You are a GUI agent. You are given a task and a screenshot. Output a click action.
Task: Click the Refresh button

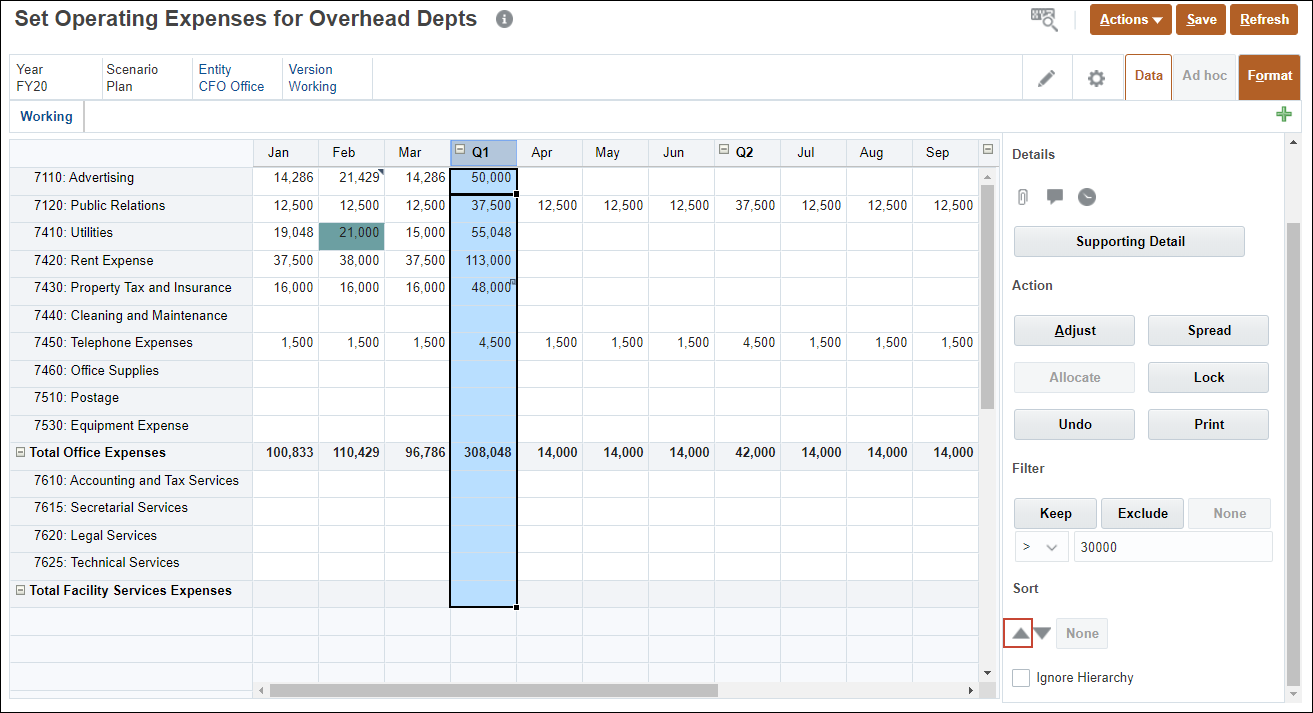[x=1265, y=19]
